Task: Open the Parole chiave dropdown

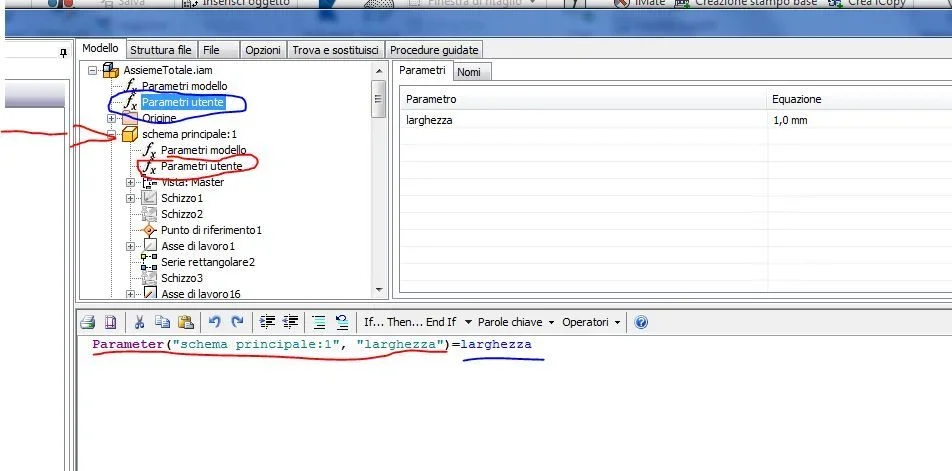Action: [x=514, y=322]
